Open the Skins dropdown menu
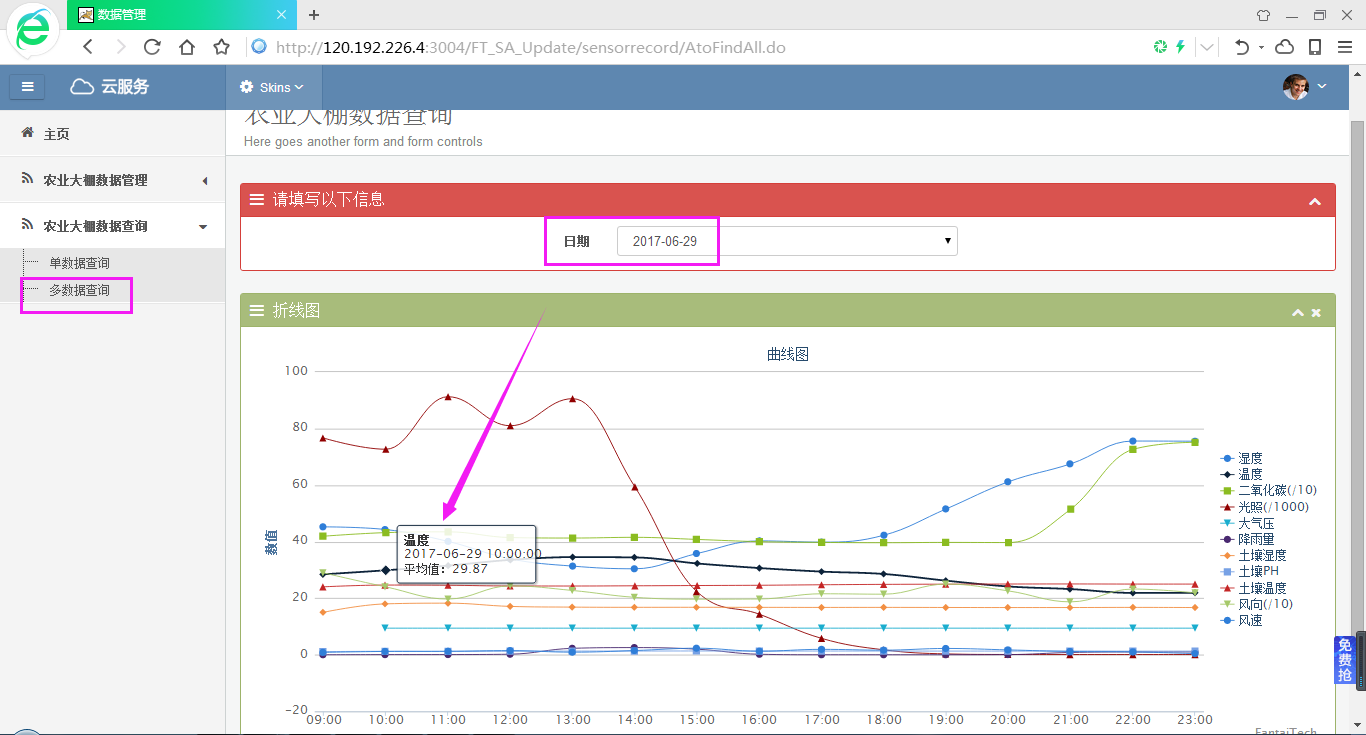 [272, 88]
